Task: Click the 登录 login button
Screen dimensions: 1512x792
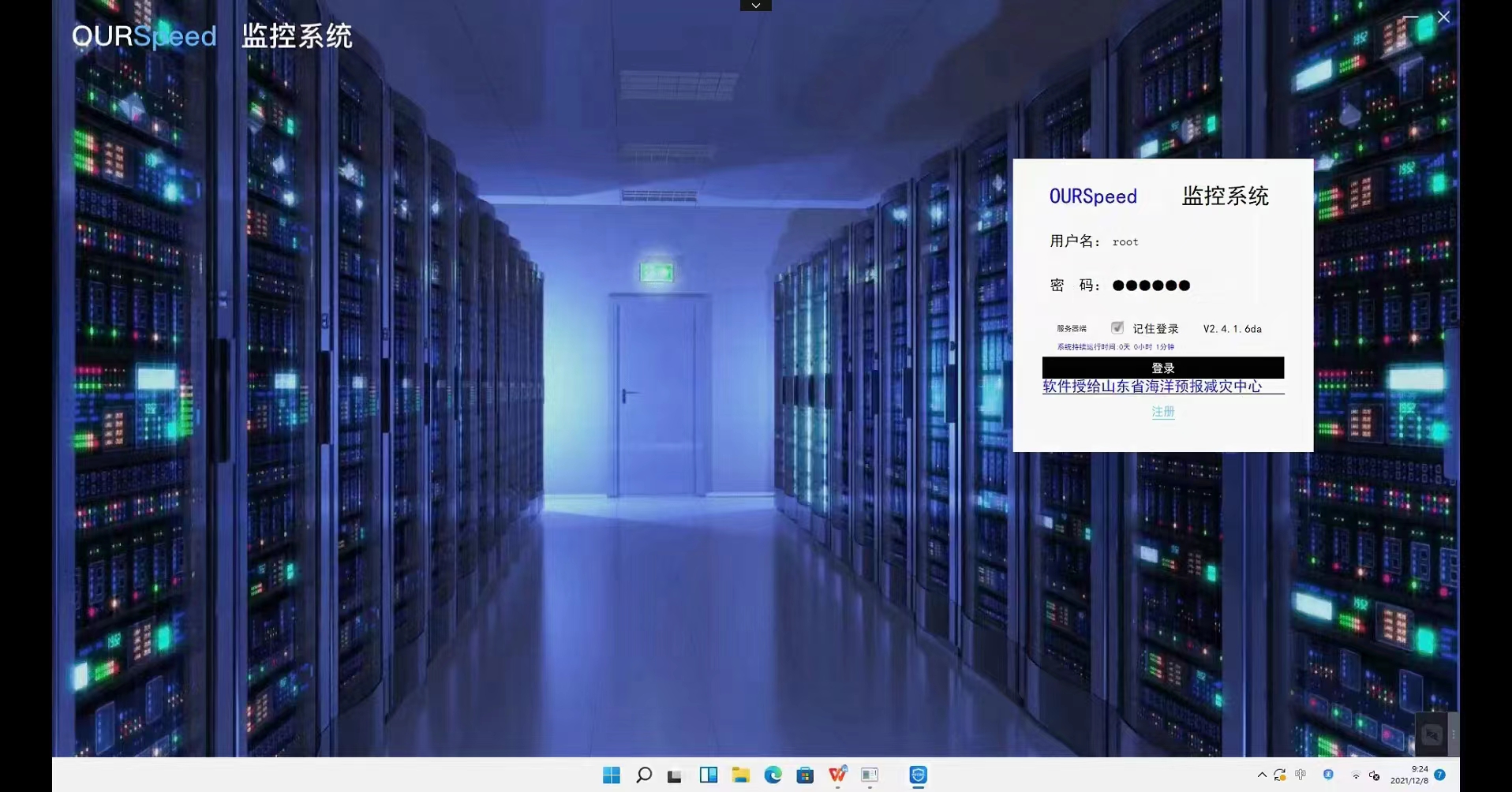Action: coord(1162,368)
